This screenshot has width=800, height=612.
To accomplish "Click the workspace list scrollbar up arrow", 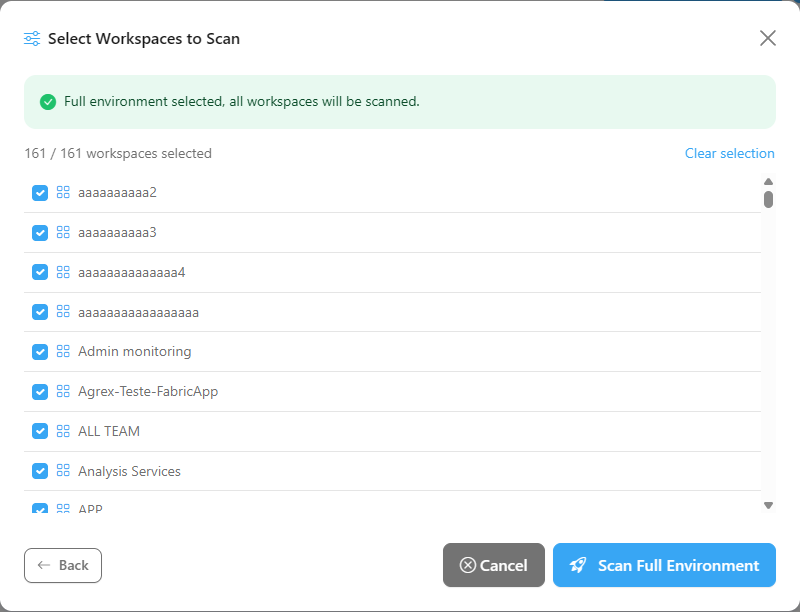I will click(x=768, y=182).
